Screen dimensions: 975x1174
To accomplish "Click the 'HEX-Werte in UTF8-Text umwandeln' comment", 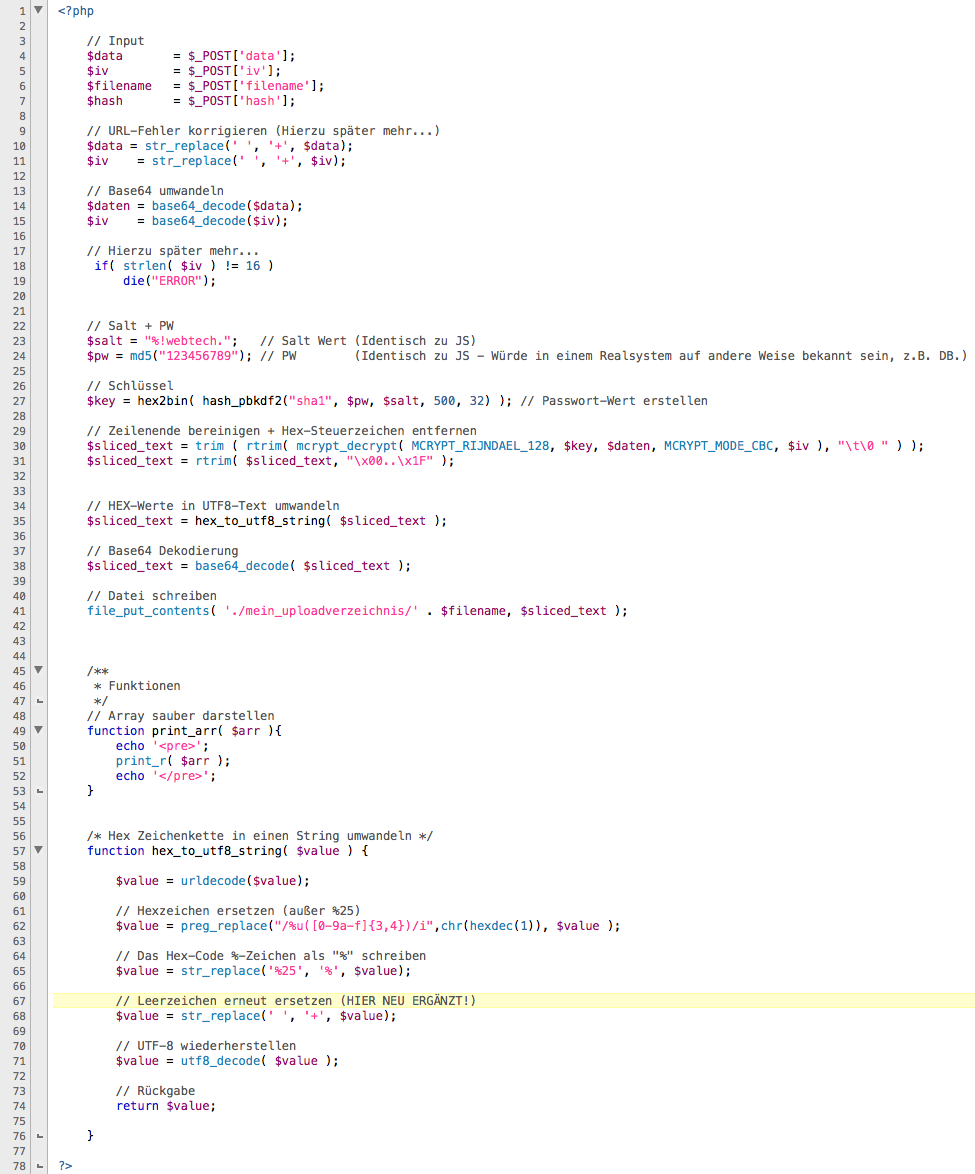I will tap(213, 506).
